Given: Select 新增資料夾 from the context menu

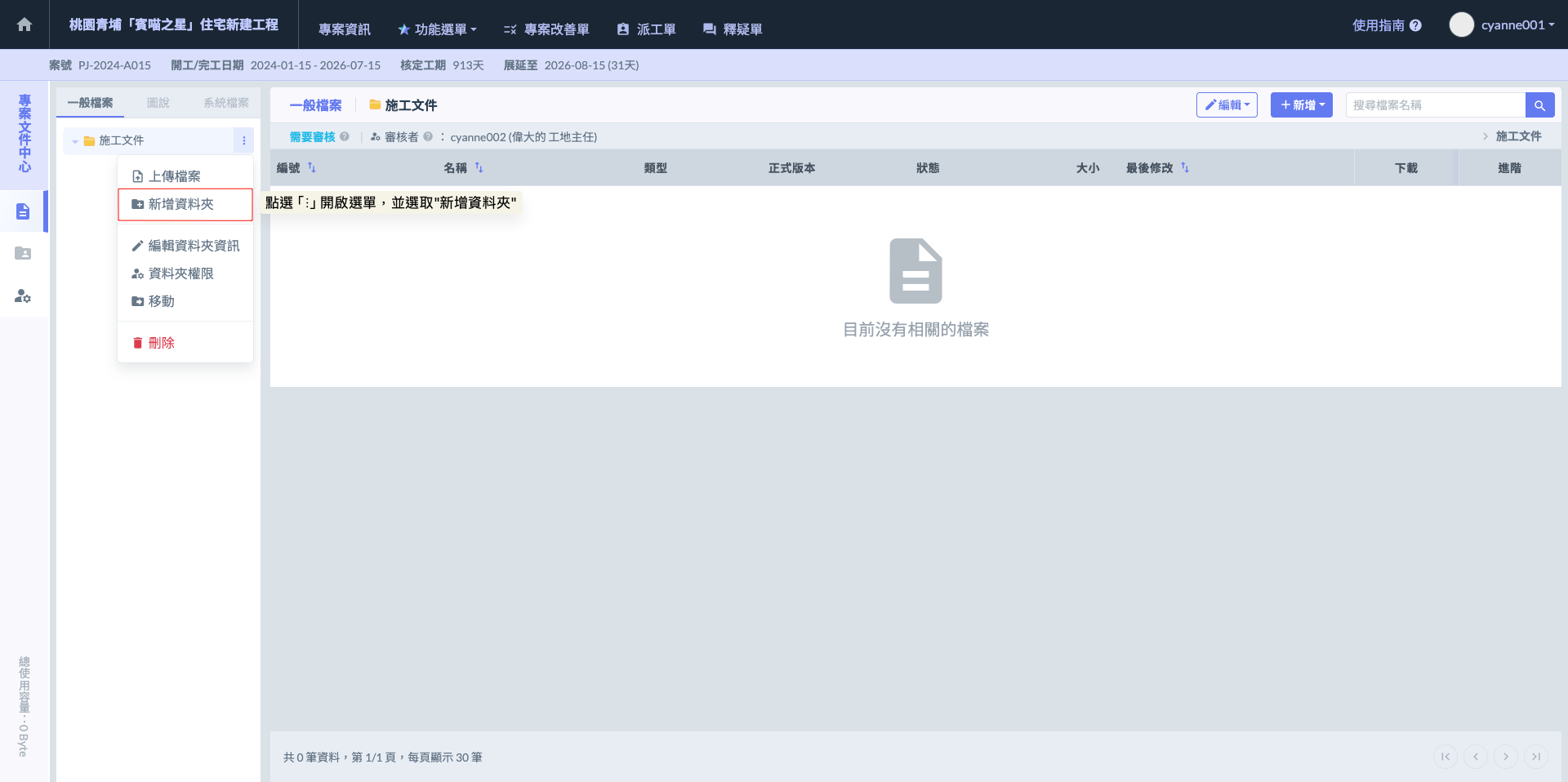Looking at the screenshot, I should pos(180,204).
